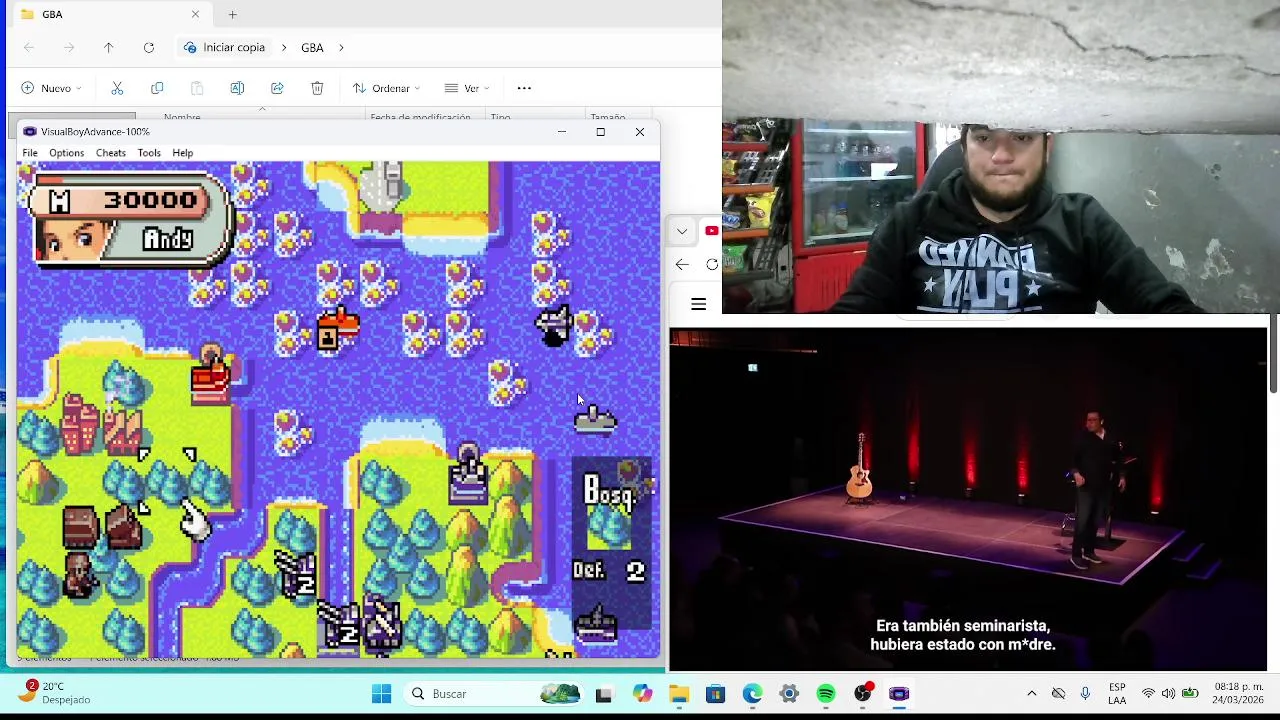Click the Wi-Fi network tray icon

(x=1148, y=694)
